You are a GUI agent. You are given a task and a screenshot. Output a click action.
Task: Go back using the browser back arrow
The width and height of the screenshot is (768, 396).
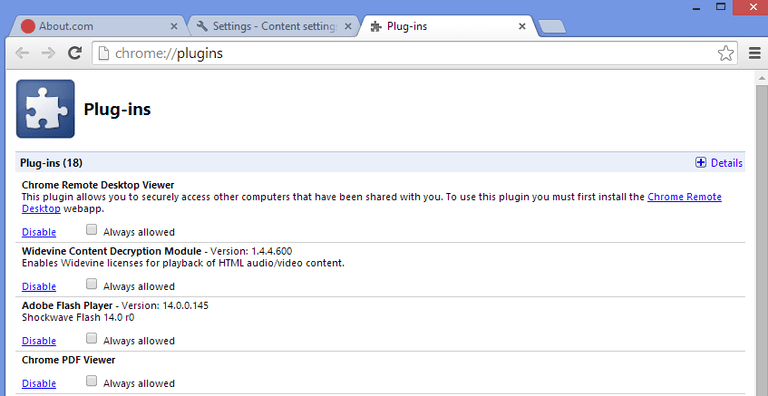click(22, 53)
